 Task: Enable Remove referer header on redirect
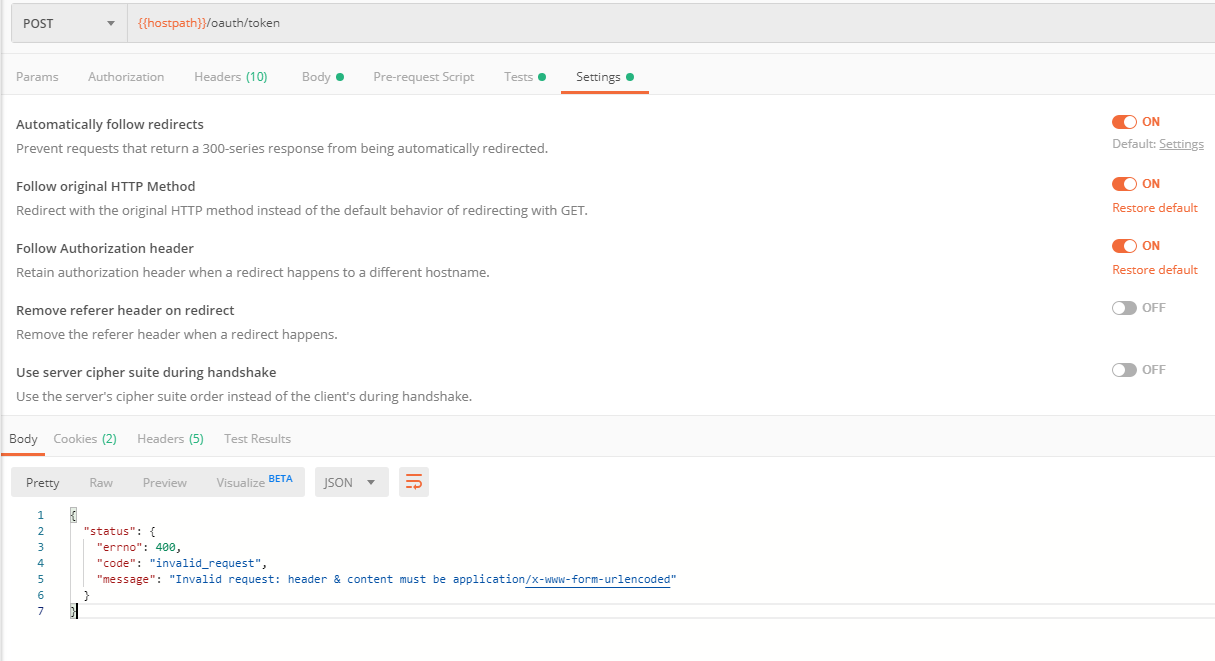click(1125, 307)
